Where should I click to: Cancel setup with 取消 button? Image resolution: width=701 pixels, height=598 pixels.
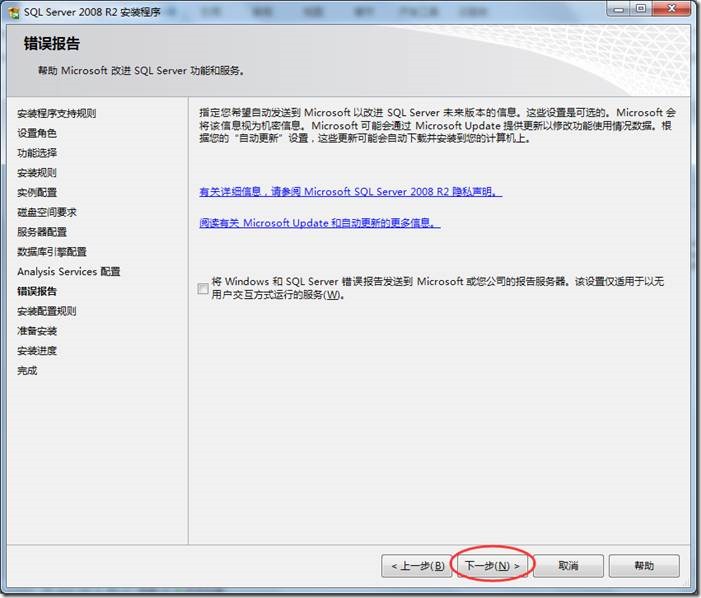568,566
